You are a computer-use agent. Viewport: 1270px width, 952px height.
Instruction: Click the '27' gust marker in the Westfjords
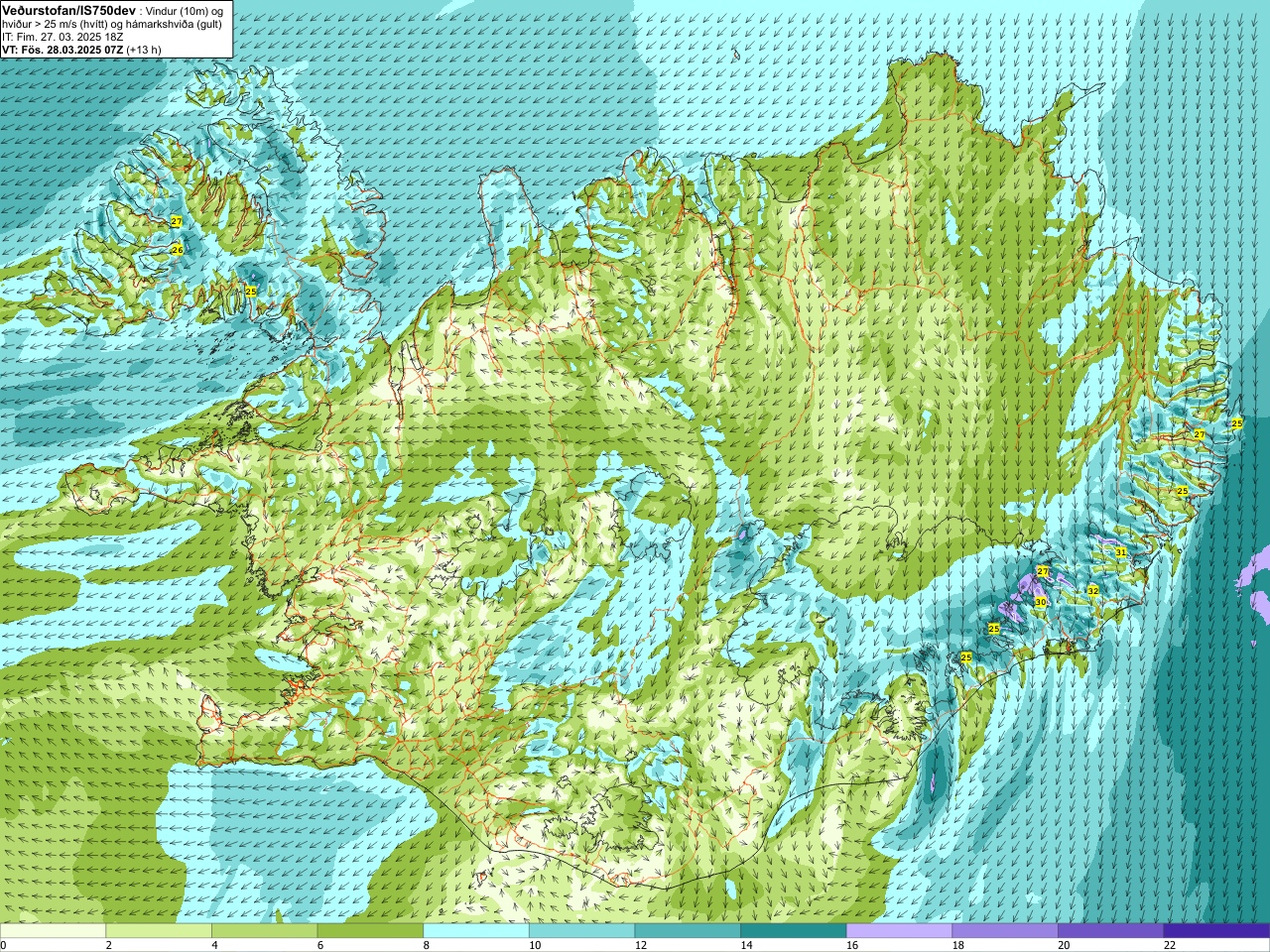pos(177,221)
